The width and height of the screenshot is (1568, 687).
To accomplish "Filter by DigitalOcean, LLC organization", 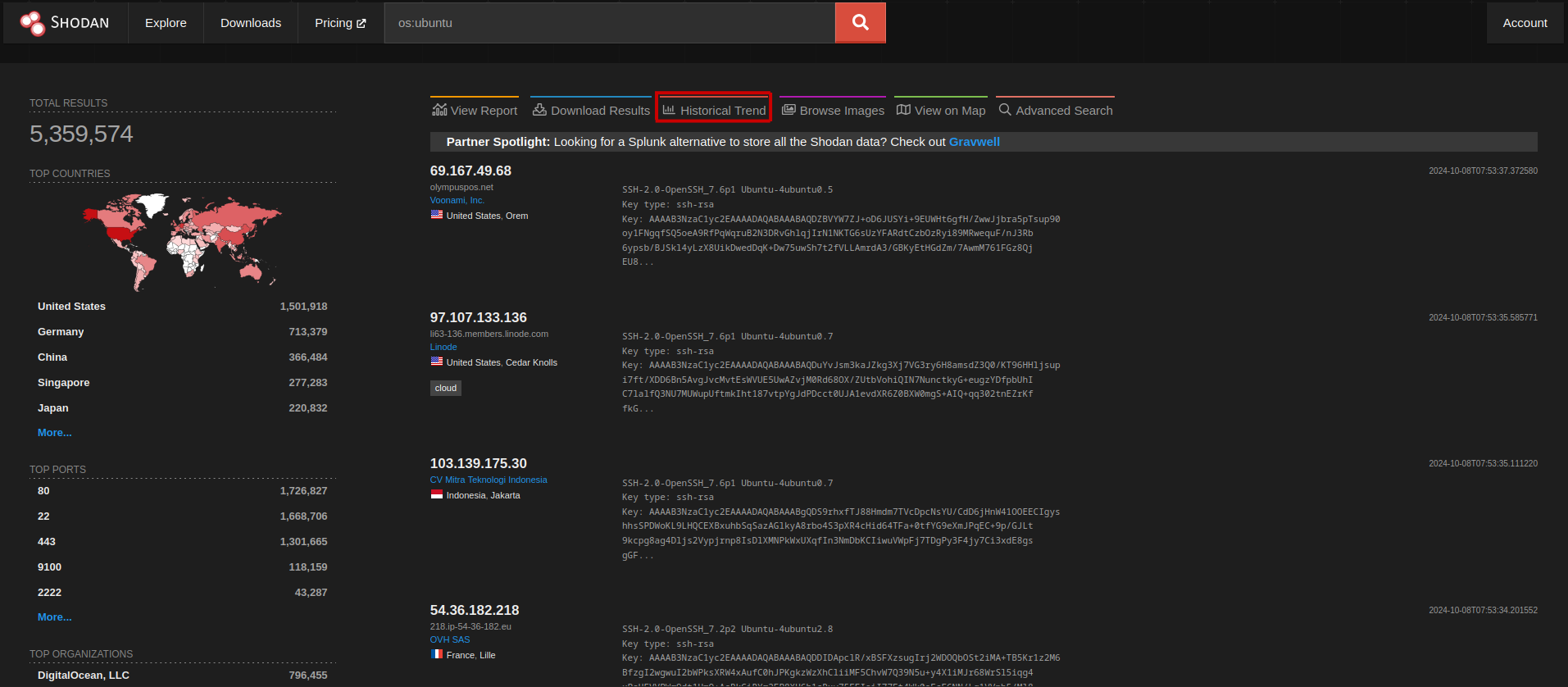I will (84, 676).
